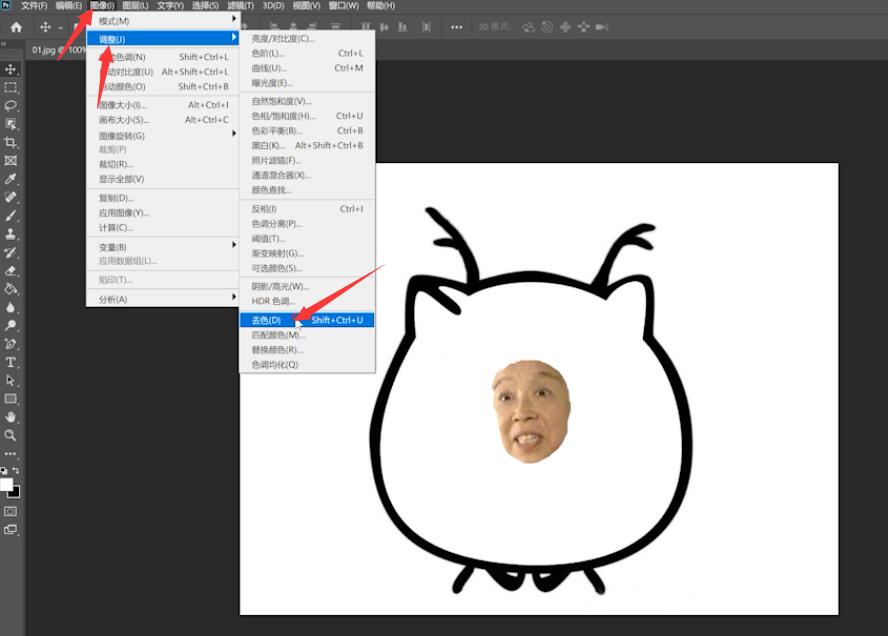
Task: Click the black background color swatch
Action: pos(15,493)
